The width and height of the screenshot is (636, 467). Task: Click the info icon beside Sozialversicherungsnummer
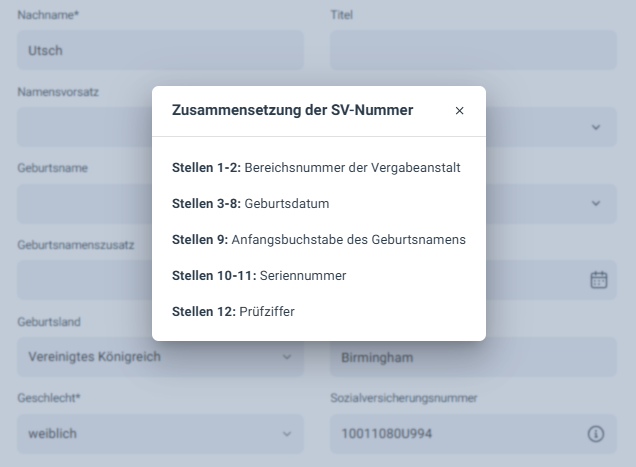tap(596, 434)
